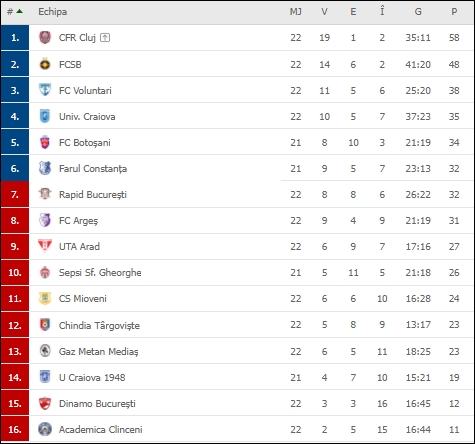Screen dimensions: 475x444
Task: Sort the table by rank arrow
Action: (20, 11)
